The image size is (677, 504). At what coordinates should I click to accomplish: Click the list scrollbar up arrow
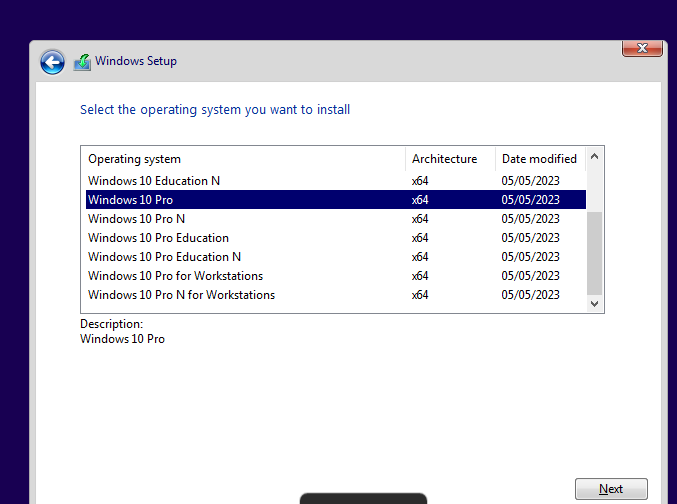(595, 156)
